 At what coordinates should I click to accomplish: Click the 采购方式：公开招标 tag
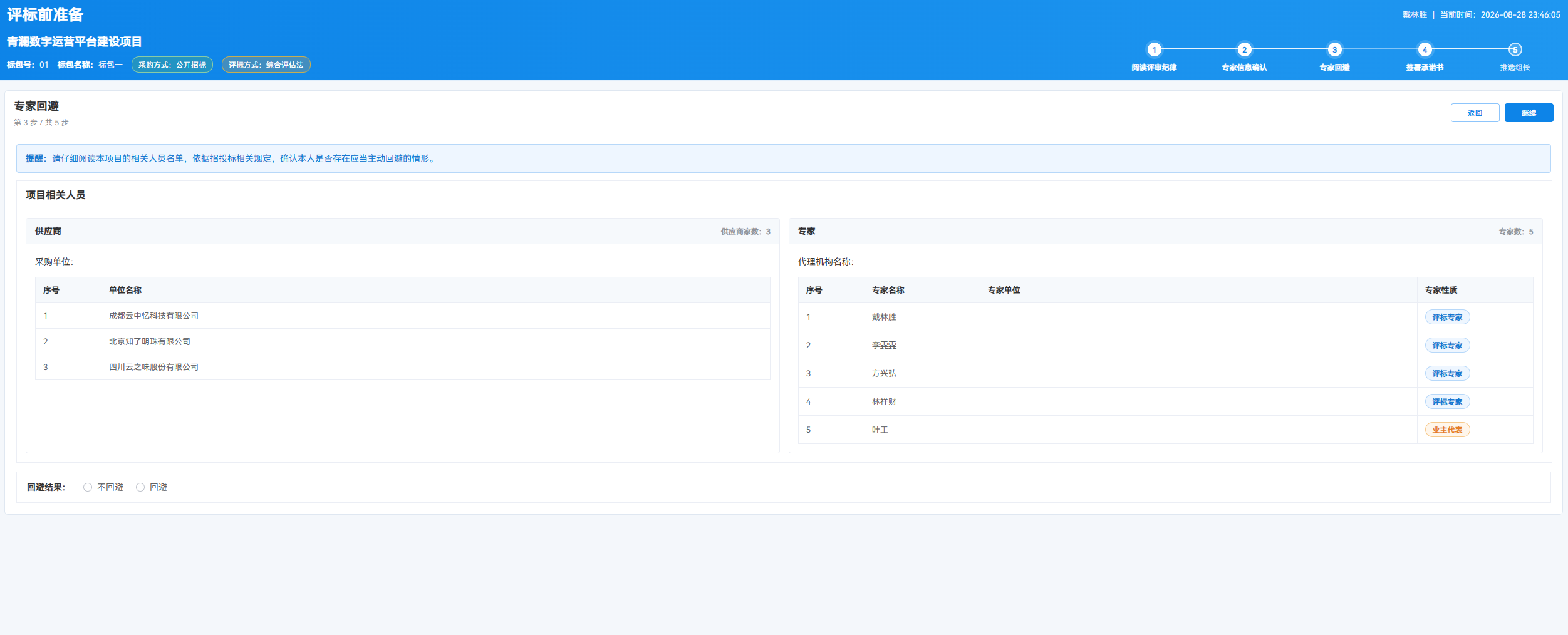(172, 65)
